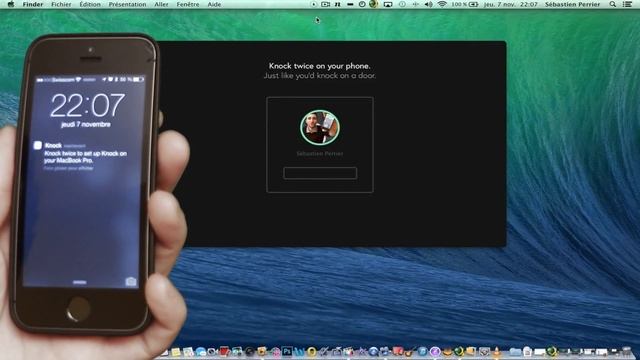
Task: Click 'Knock twice on your phone.' heading
Action: (x=320, y=66)
